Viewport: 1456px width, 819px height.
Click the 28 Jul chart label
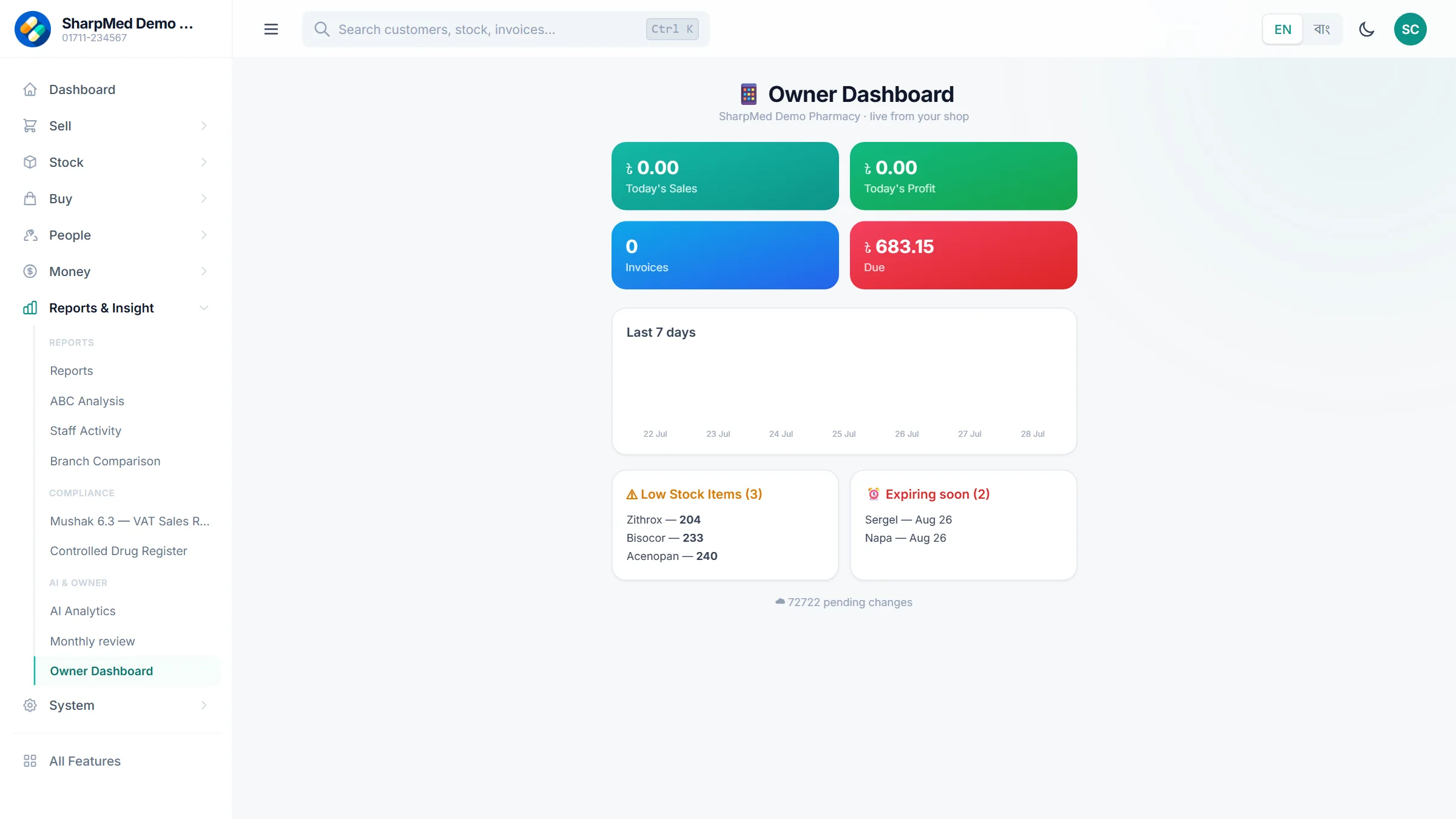pyautogui.click(x=1033, y=434)
